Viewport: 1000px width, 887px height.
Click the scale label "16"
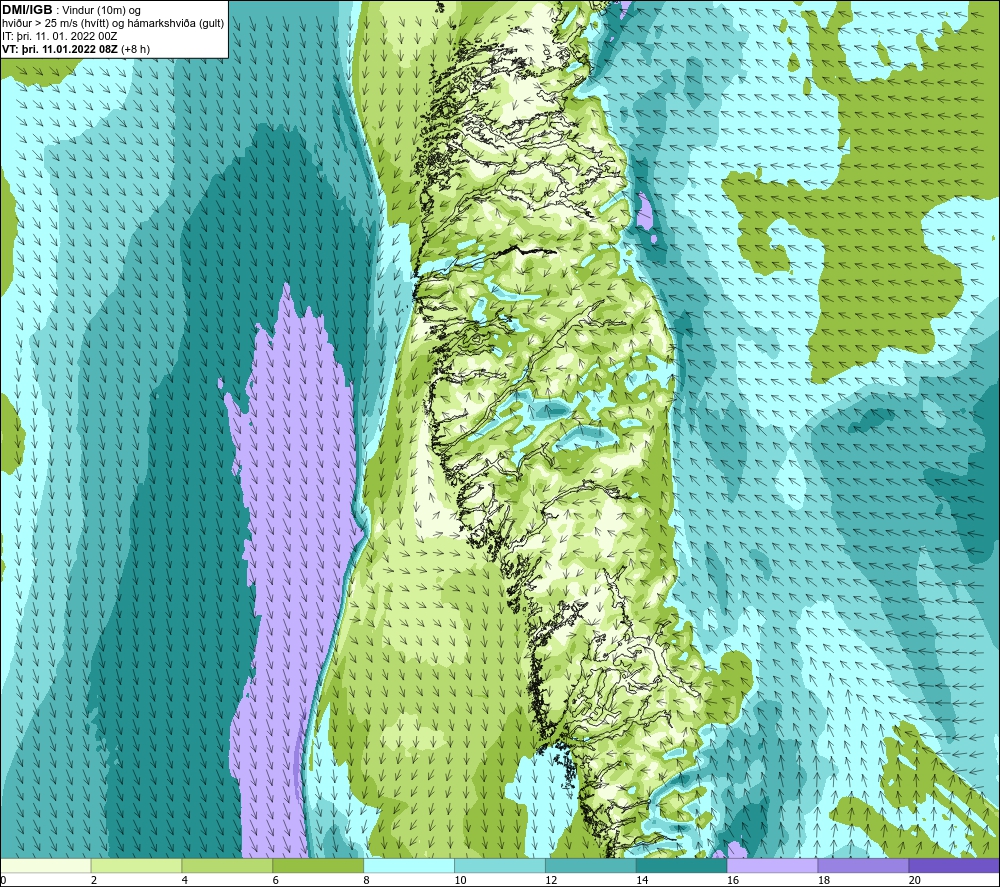click(x=733, y=880)
